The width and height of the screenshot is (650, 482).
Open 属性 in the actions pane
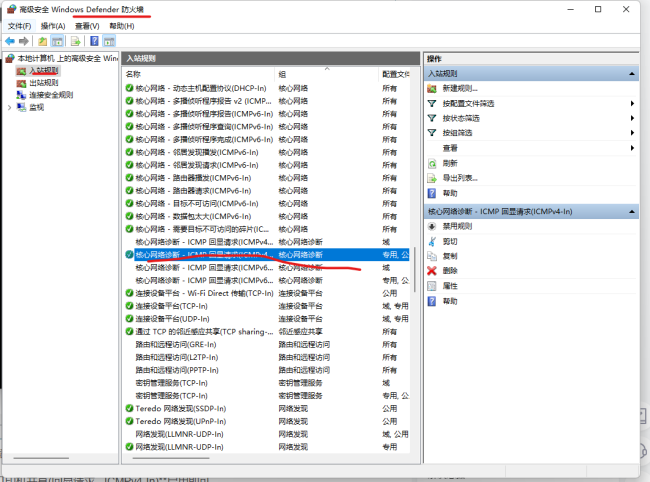(450, 286)
